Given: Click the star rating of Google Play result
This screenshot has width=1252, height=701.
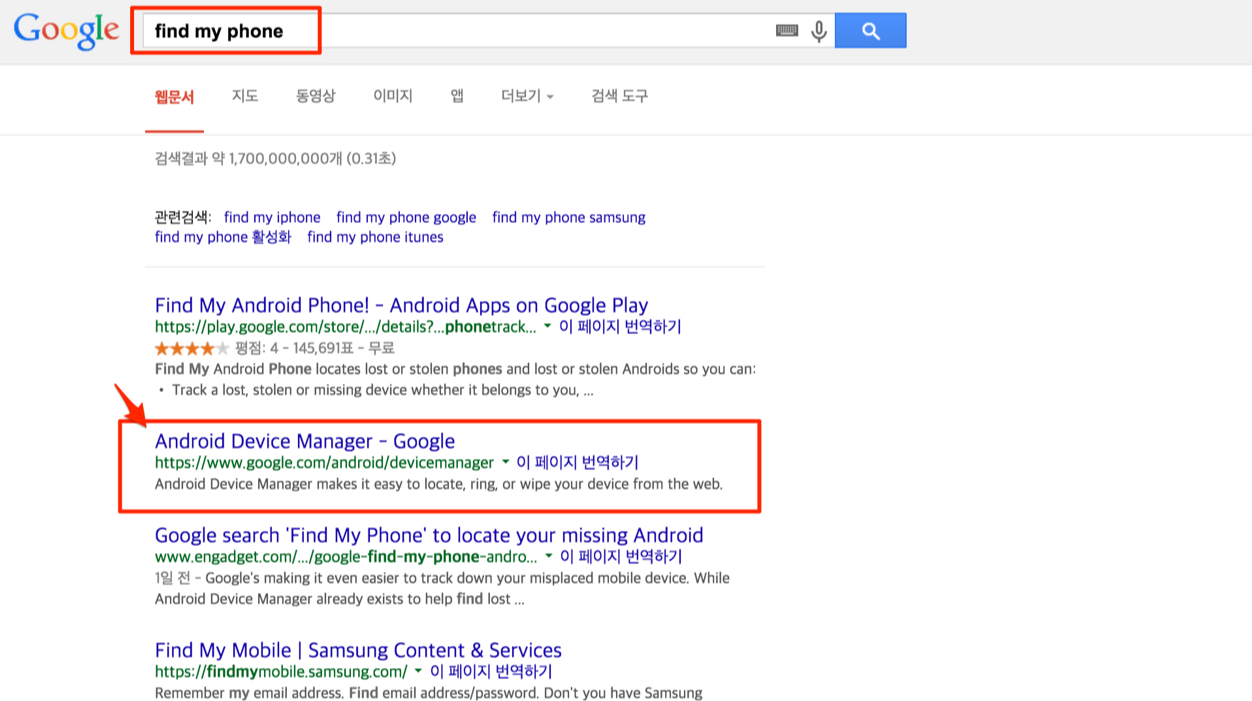Looking at the screenshot, I should 192,348.
